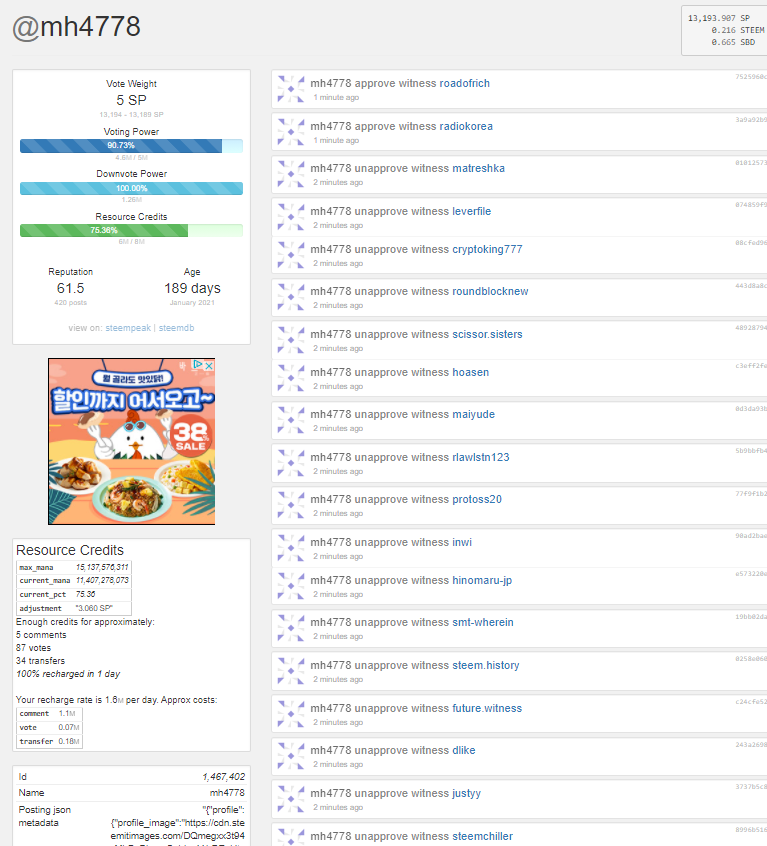Click the avatar icon beside roadofrich approval
767x846 pixels.
291,89
